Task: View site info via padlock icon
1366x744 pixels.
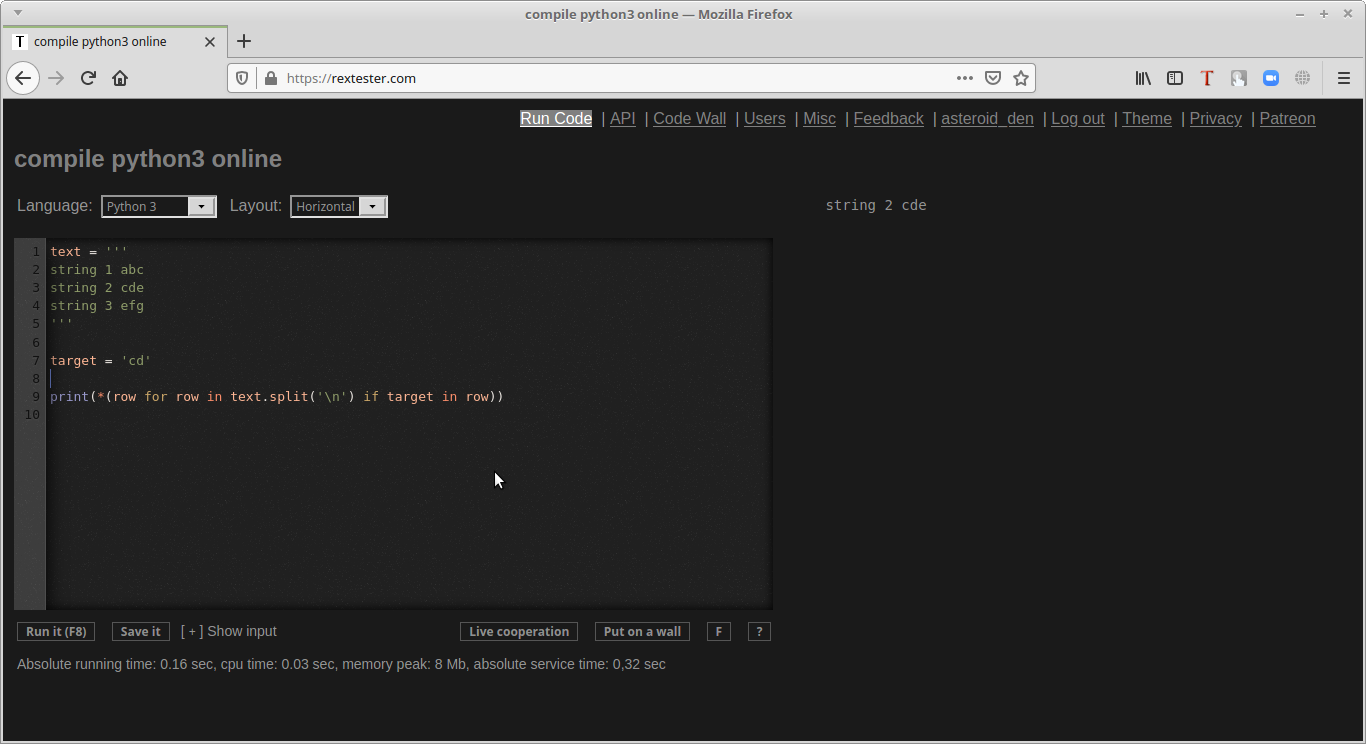Action: point(270,78)
